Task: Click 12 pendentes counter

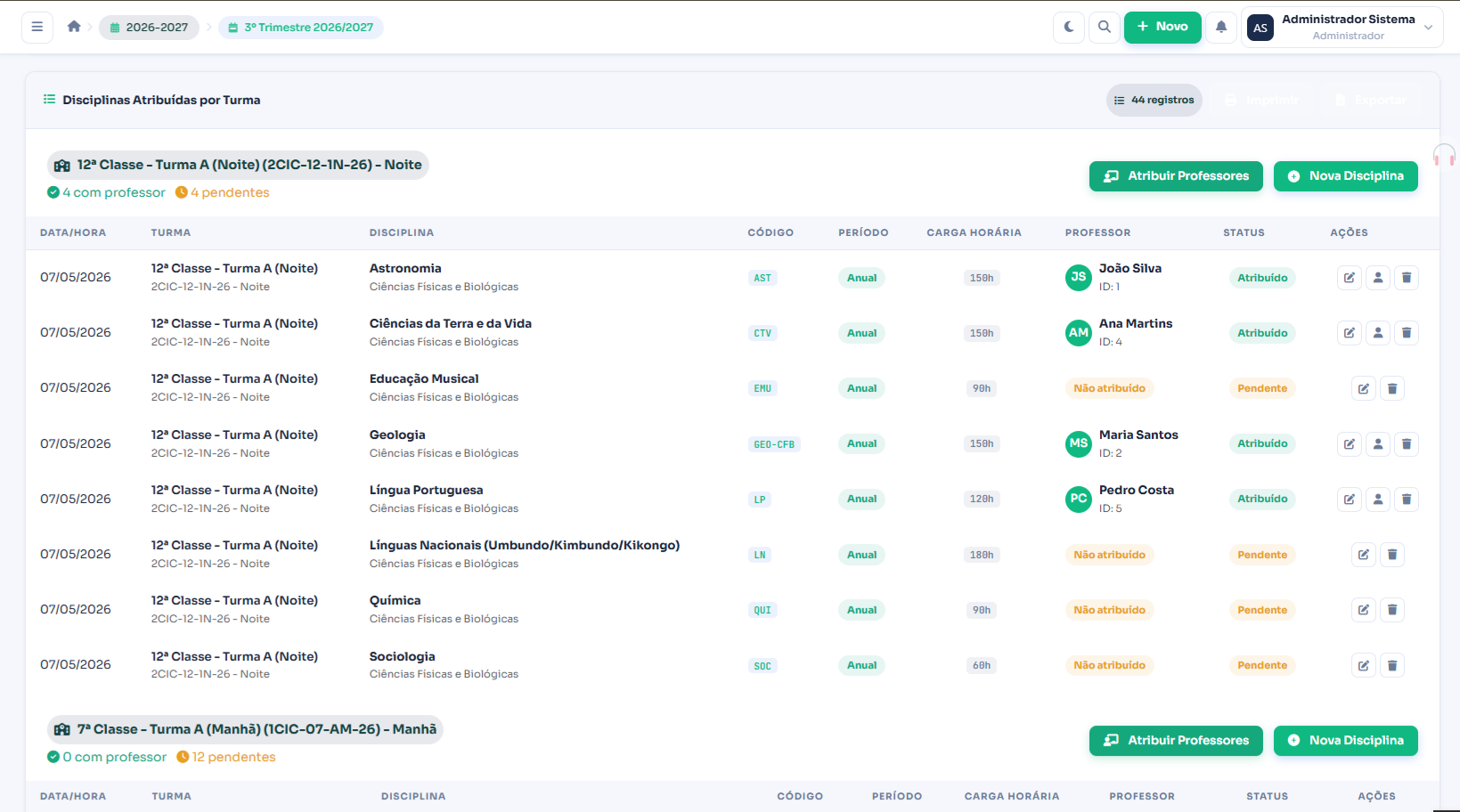Action: 226,758
